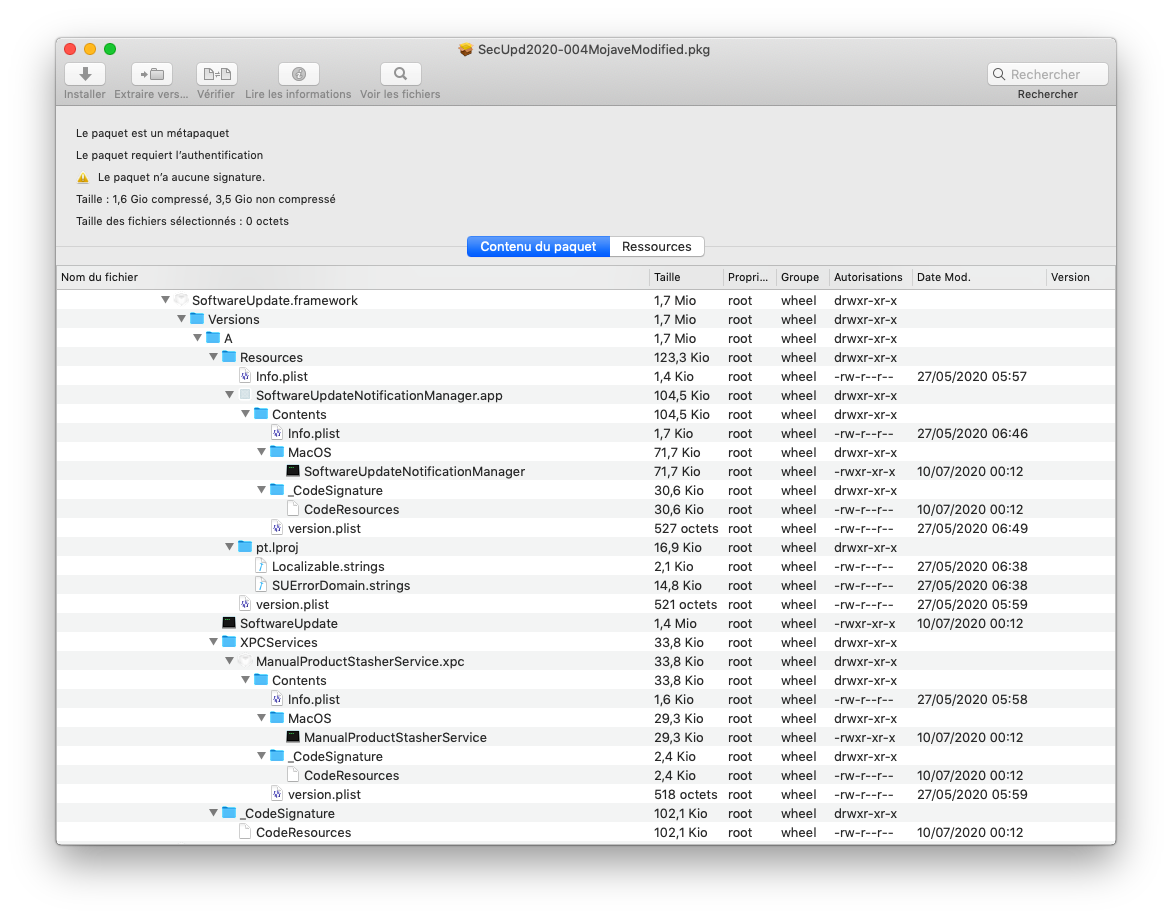Collapse ManualProductStasherService.xpc triangle
This screenshot has width=1172, height=919.
[229, 661]
